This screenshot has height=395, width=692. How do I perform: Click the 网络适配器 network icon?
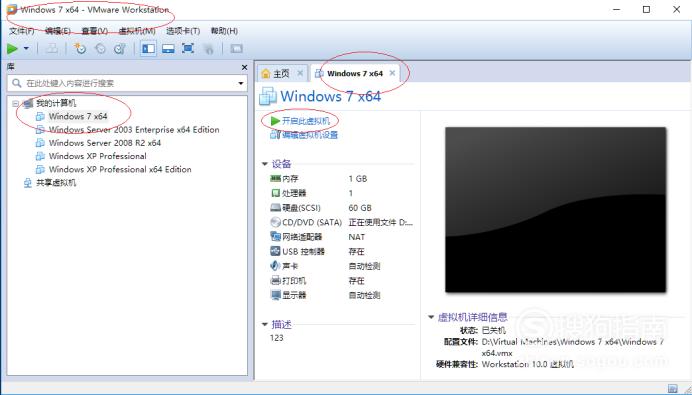275,237
